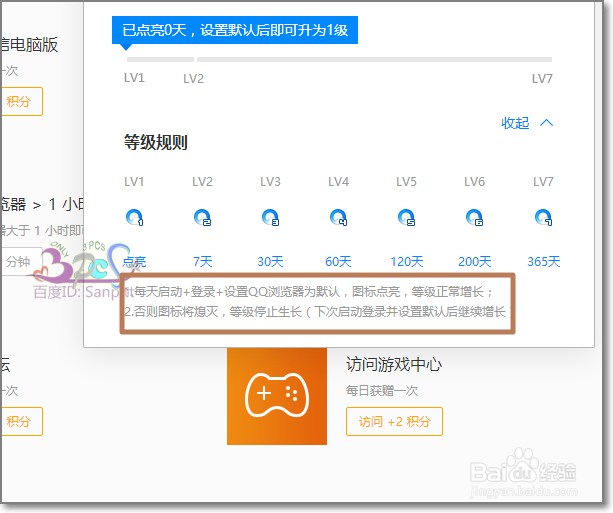Click the 积分 button under 电脑版
This screenshot has height=513, width=613.
coord(21,102)
